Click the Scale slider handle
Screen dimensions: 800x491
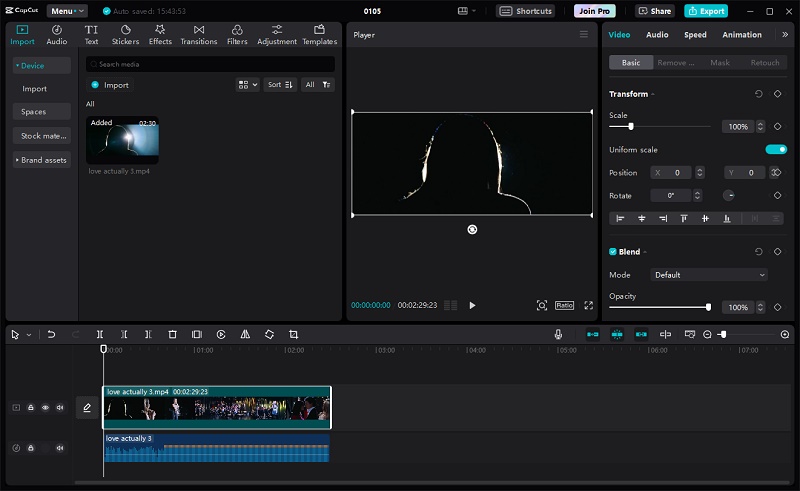[x=631, y=127]
